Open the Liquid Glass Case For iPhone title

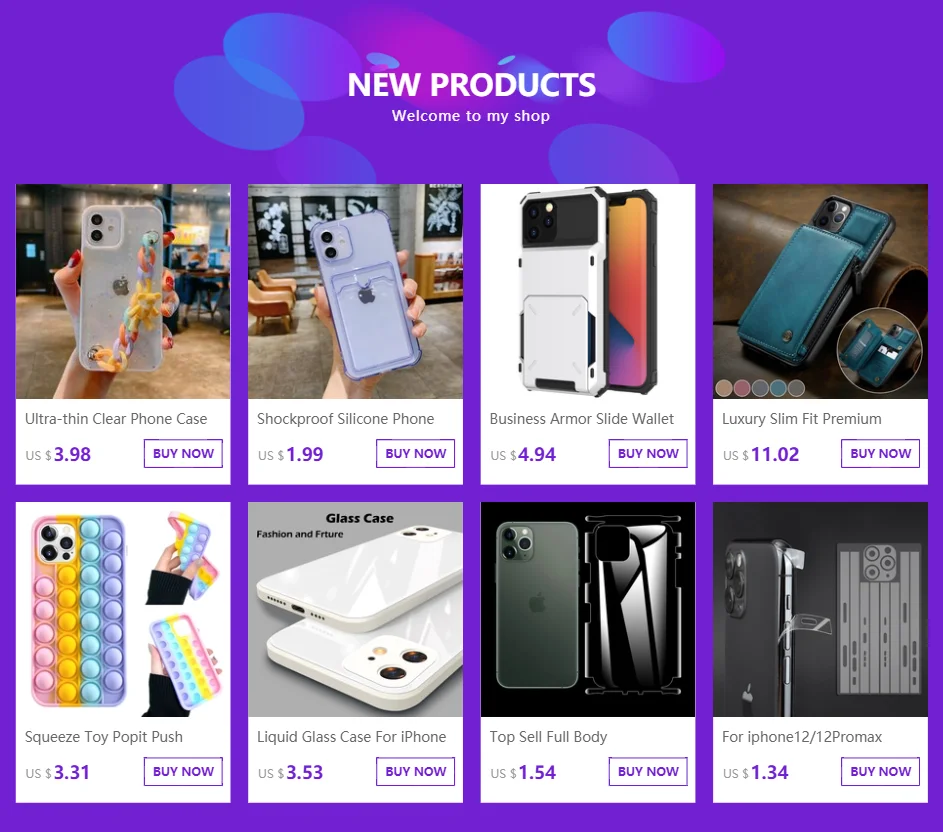coord(351,737)
